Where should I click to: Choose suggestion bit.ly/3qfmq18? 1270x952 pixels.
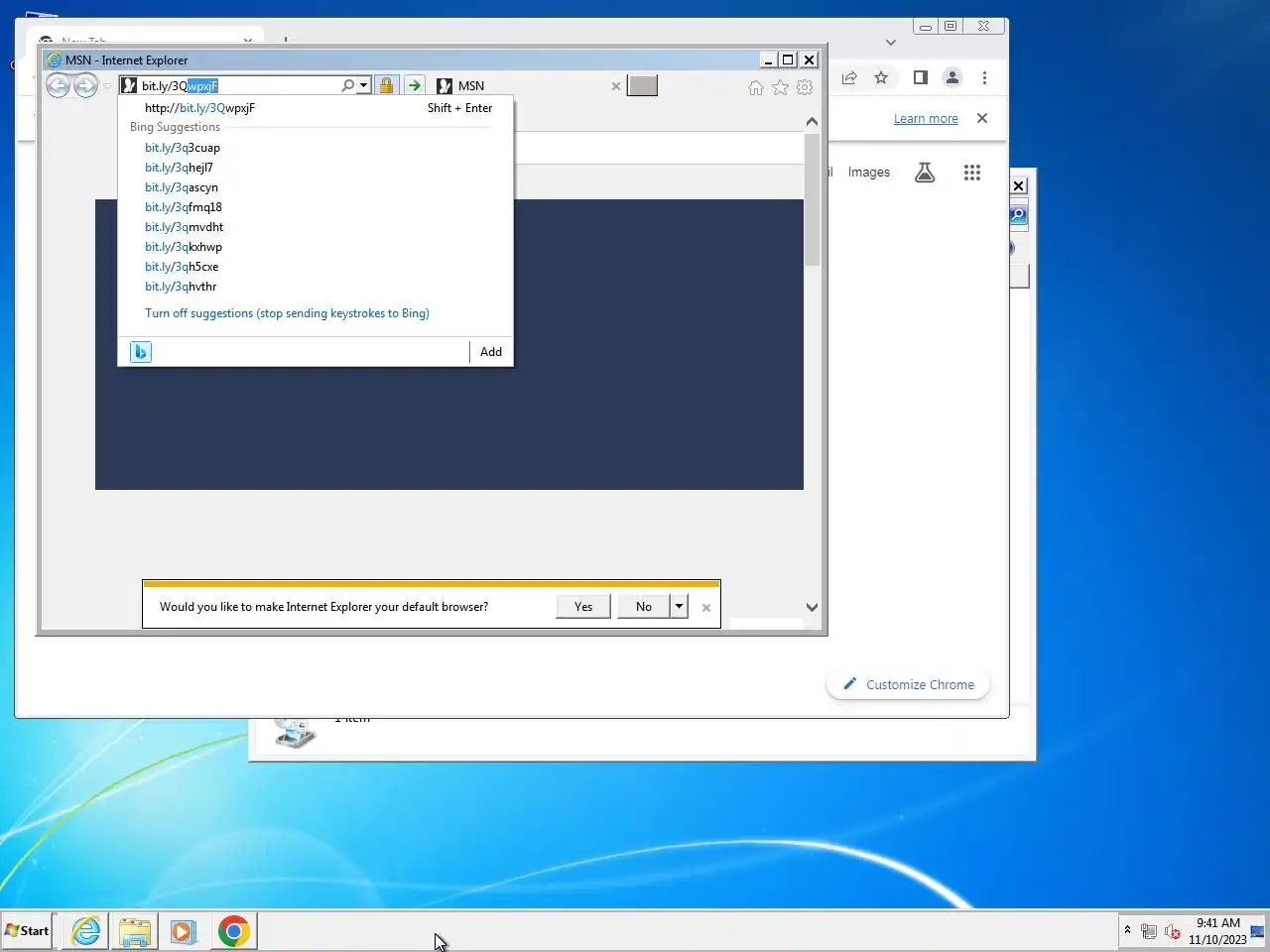tap(184, 207)
